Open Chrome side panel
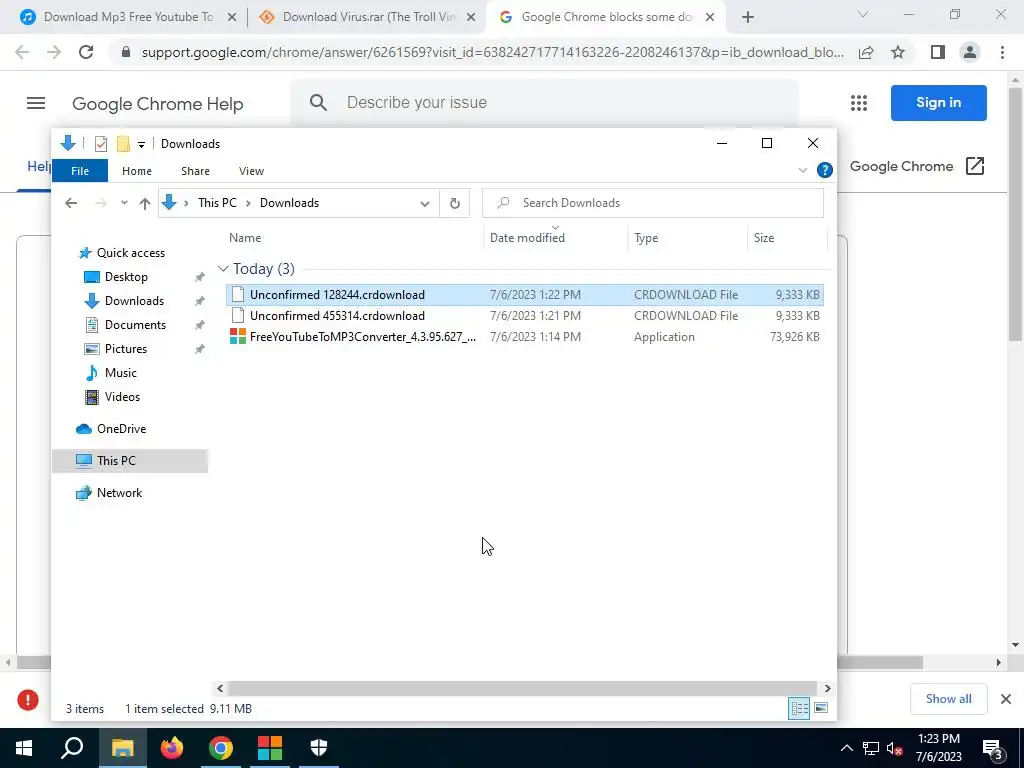Screen dimensions: 1024x768 click(x=938, y=52)
